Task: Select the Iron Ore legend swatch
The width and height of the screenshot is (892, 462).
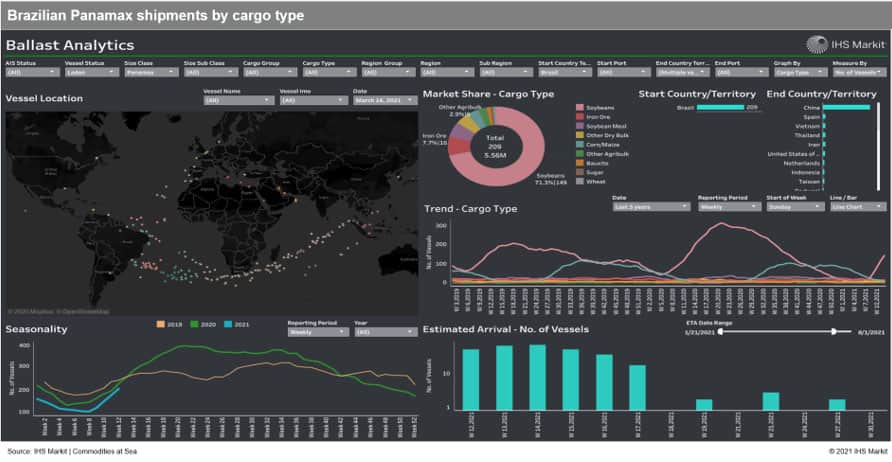Action: pos(580,117)
